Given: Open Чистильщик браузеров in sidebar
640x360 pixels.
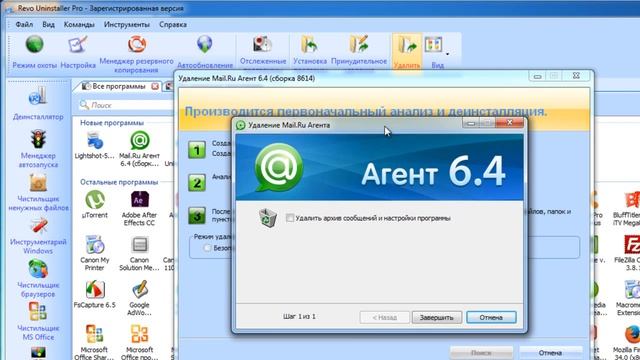Looking at the screenshot, I should point(38,279).
